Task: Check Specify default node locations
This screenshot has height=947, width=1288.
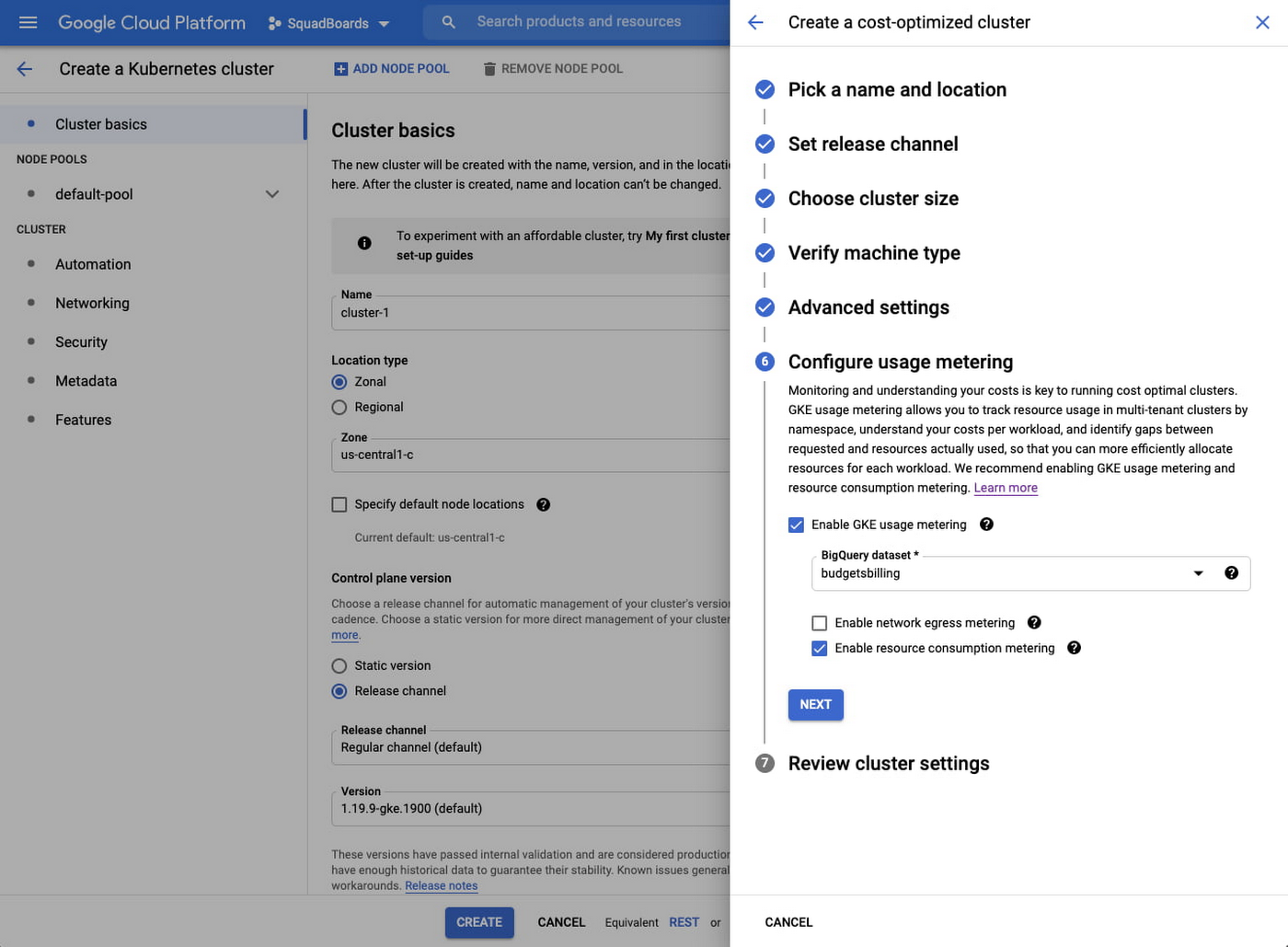Action: 339,504
